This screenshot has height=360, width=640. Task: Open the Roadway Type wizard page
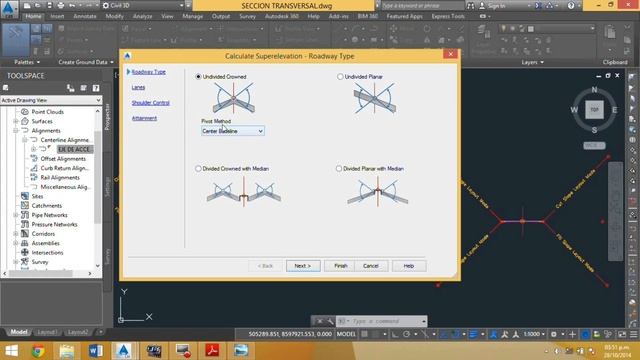pos(149,71)
